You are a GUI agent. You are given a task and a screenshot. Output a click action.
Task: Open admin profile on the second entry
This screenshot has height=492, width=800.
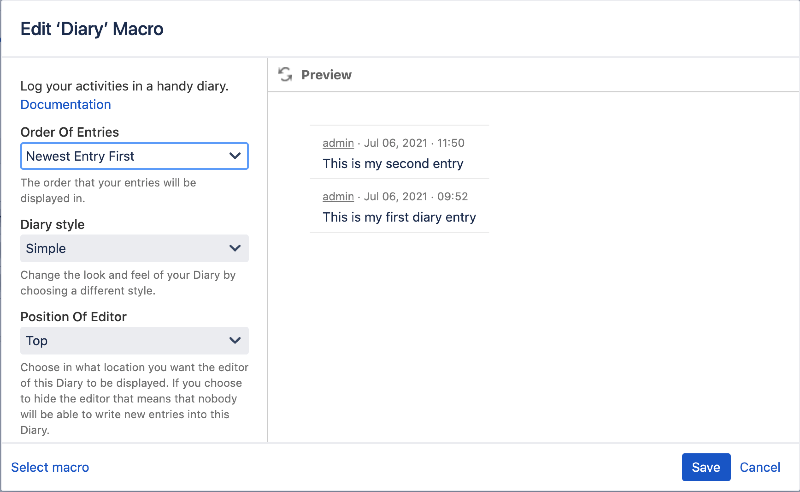(x=338, y=143)
